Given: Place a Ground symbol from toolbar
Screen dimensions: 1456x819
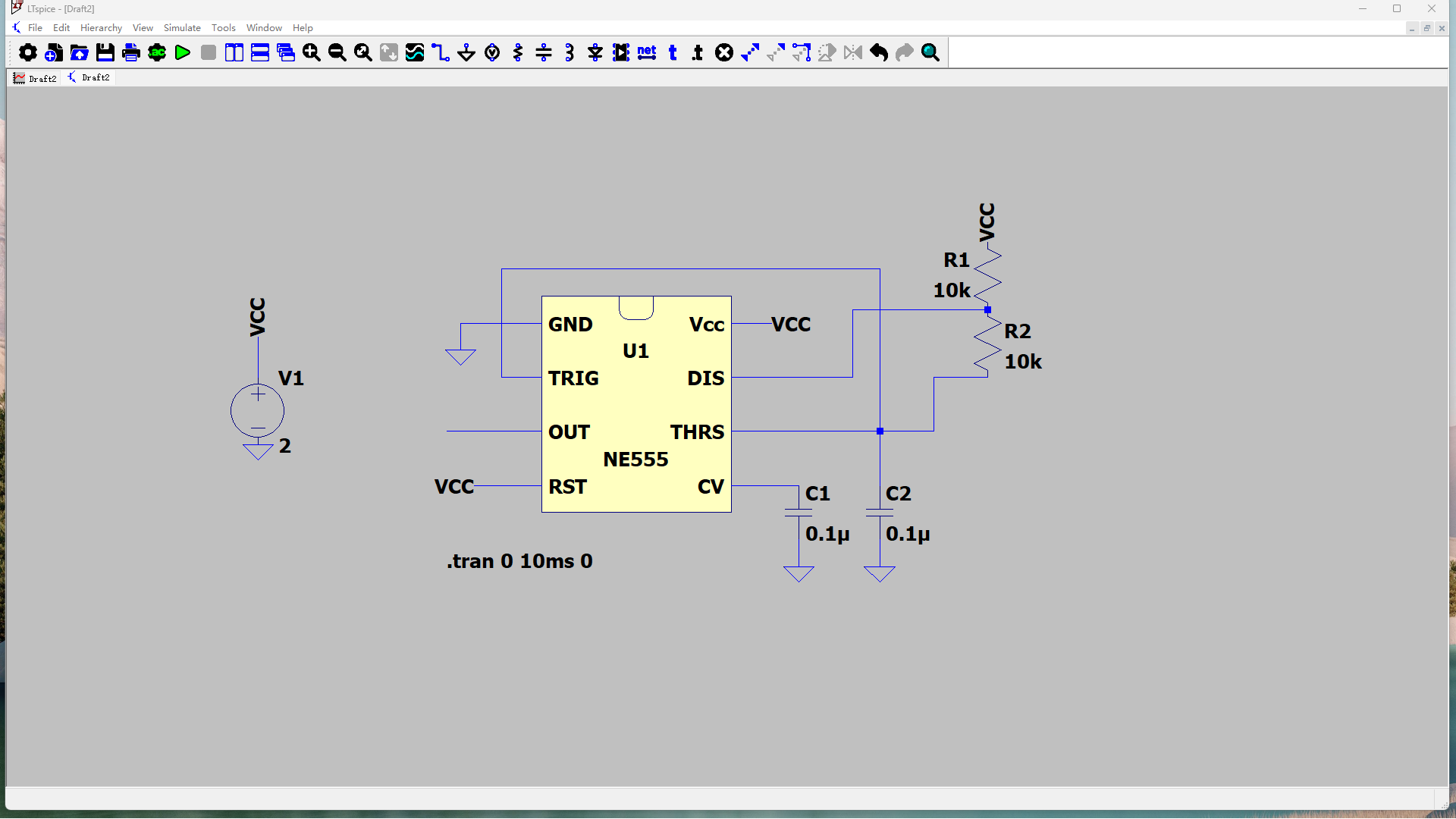Looking at the screenshot, I should click(466, 52).
